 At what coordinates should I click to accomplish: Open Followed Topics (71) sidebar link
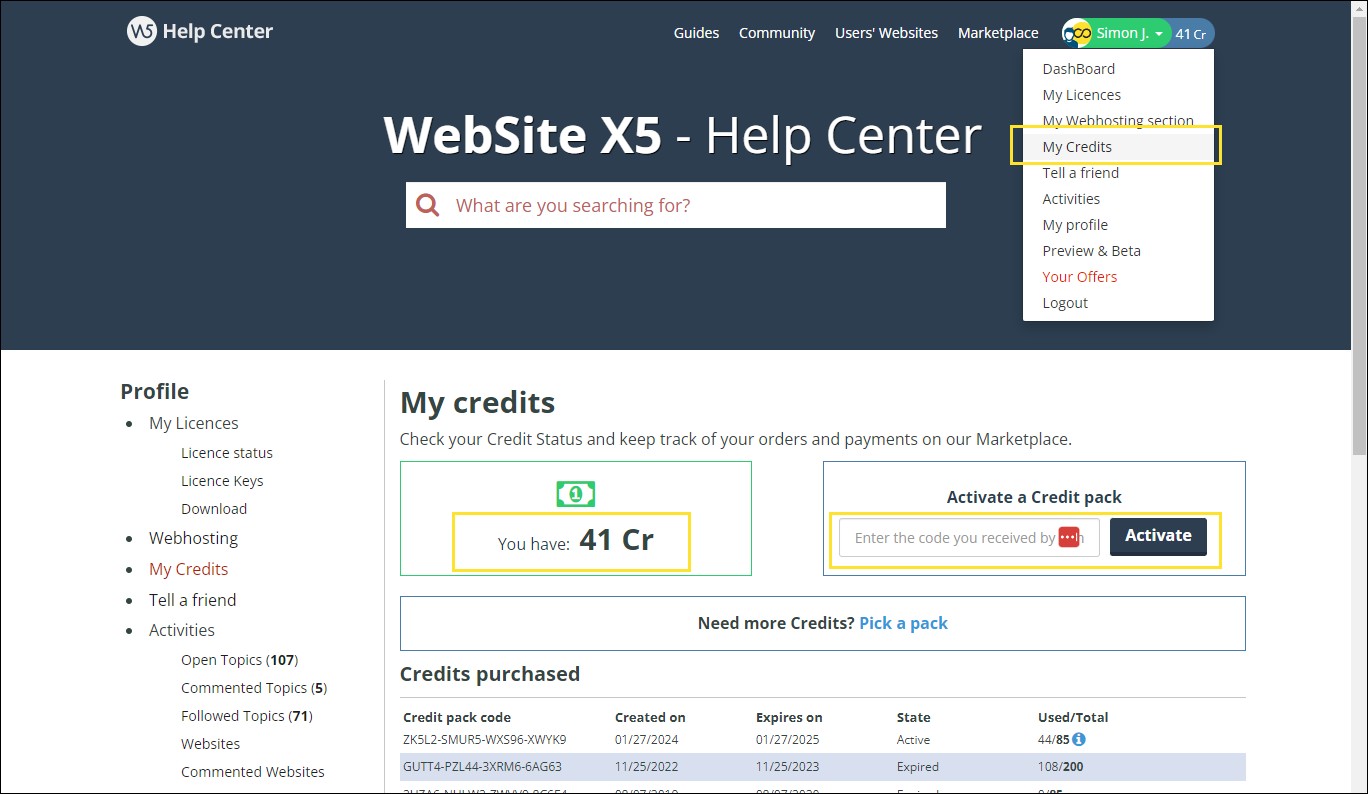pos(247,716)
